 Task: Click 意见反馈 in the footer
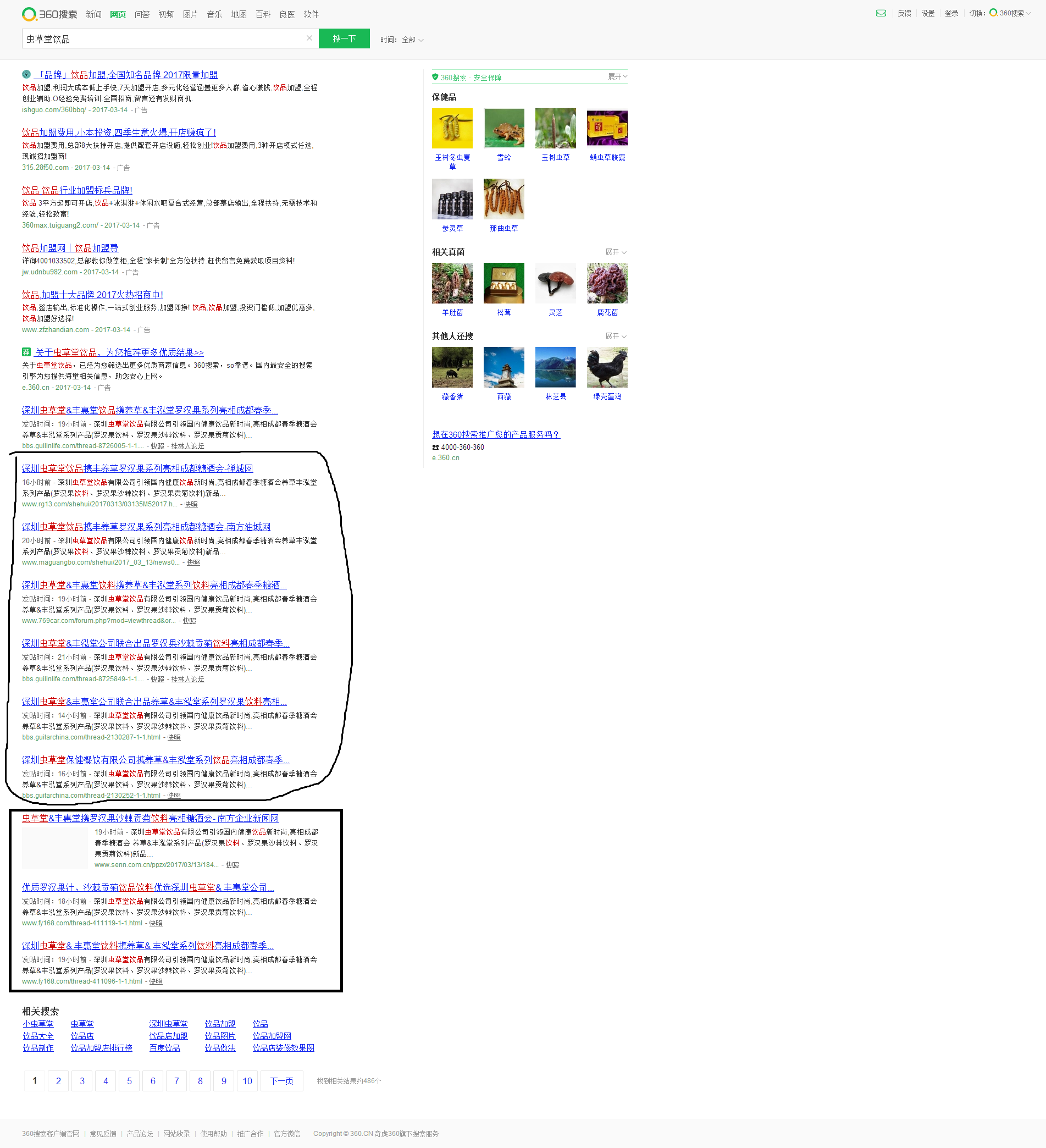(x=103, y=1134)
